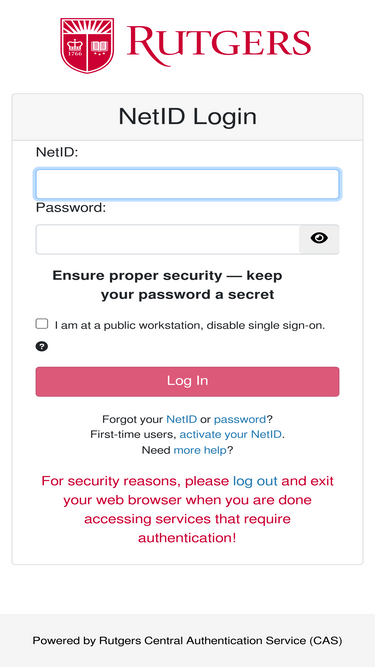Open the forgot NetID link
375x667 pixels.
tap(182, 419)
